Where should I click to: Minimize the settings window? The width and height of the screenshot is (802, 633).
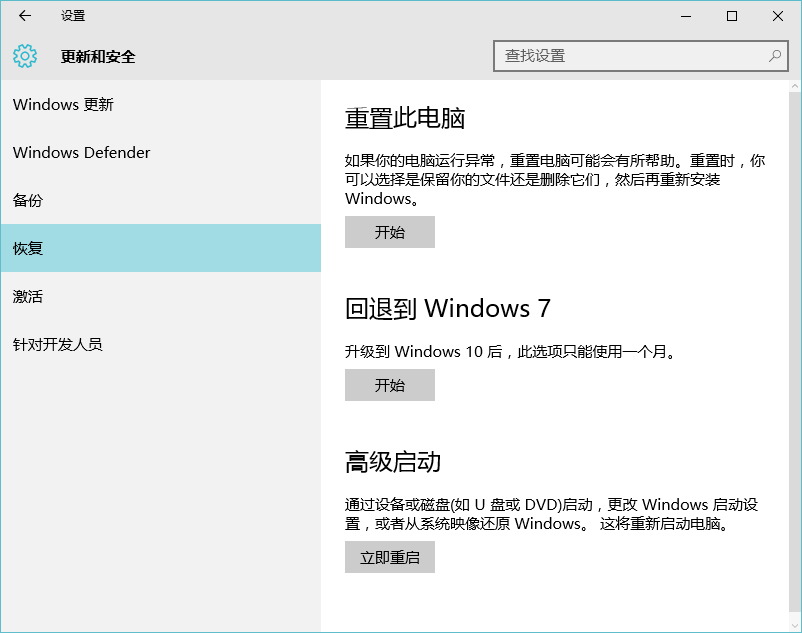[686, 16]
